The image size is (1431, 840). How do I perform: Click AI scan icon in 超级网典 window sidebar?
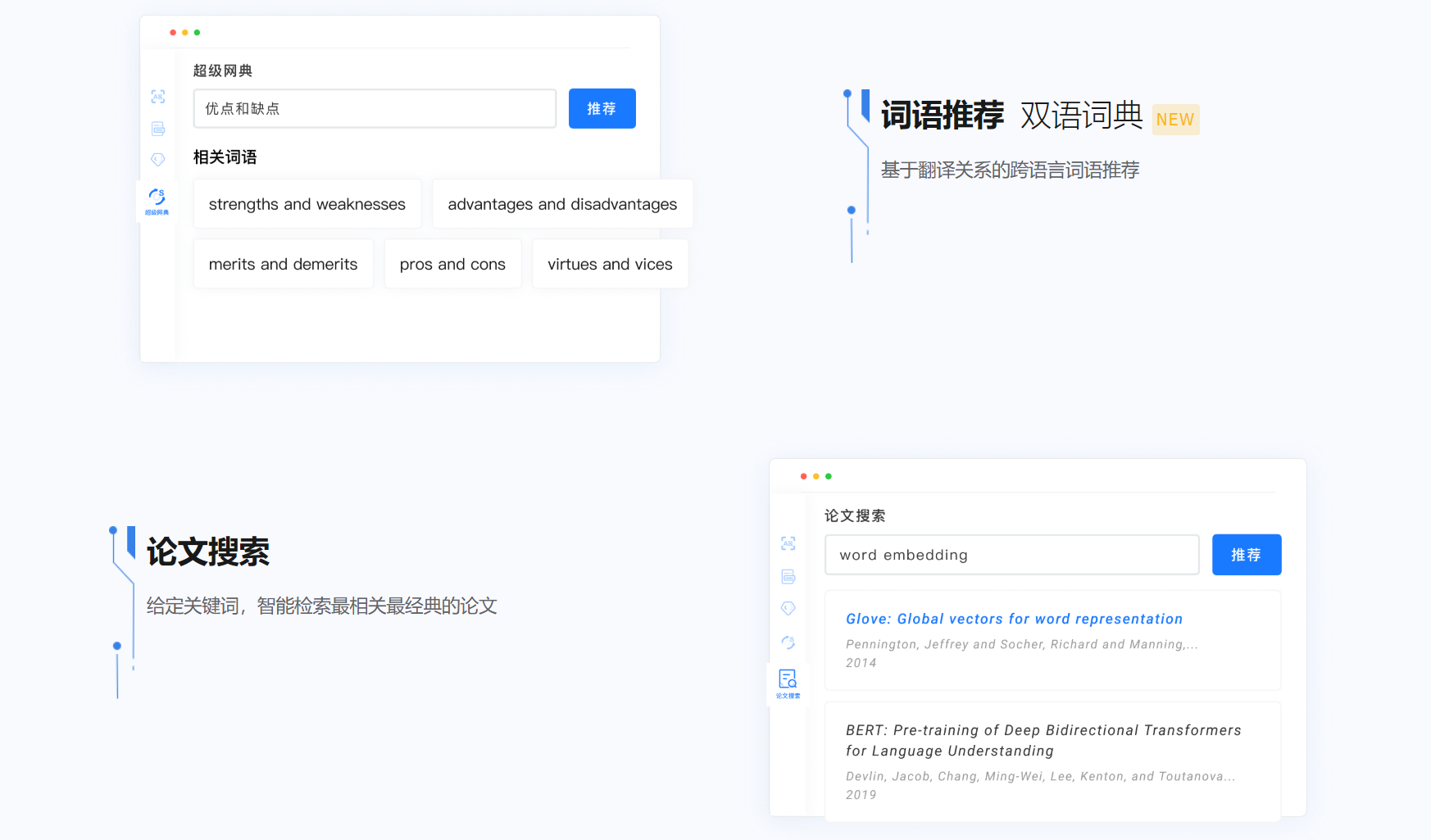(158, 97)
